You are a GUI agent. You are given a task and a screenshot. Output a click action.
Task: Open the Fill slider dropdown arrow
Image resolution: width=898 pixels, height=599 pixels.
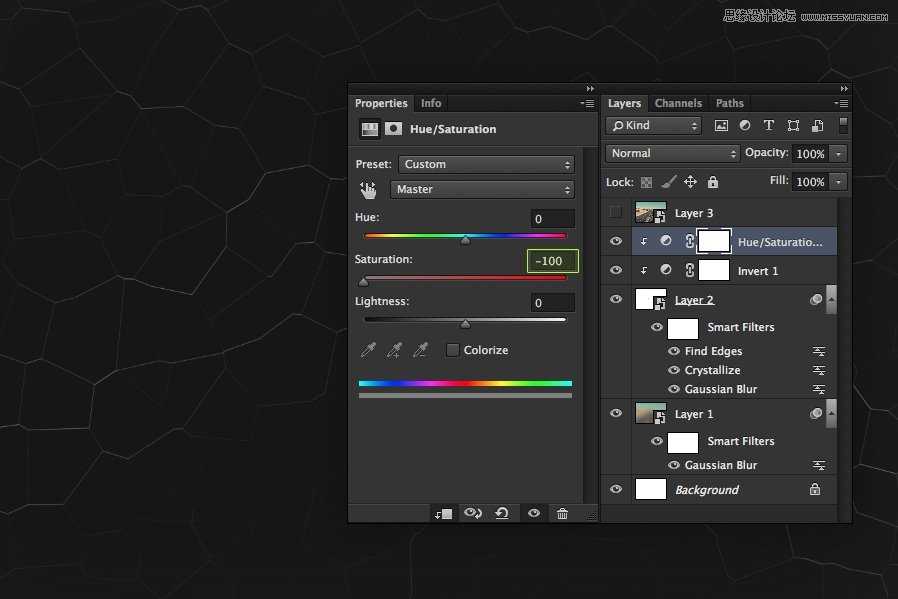point(838,182)
